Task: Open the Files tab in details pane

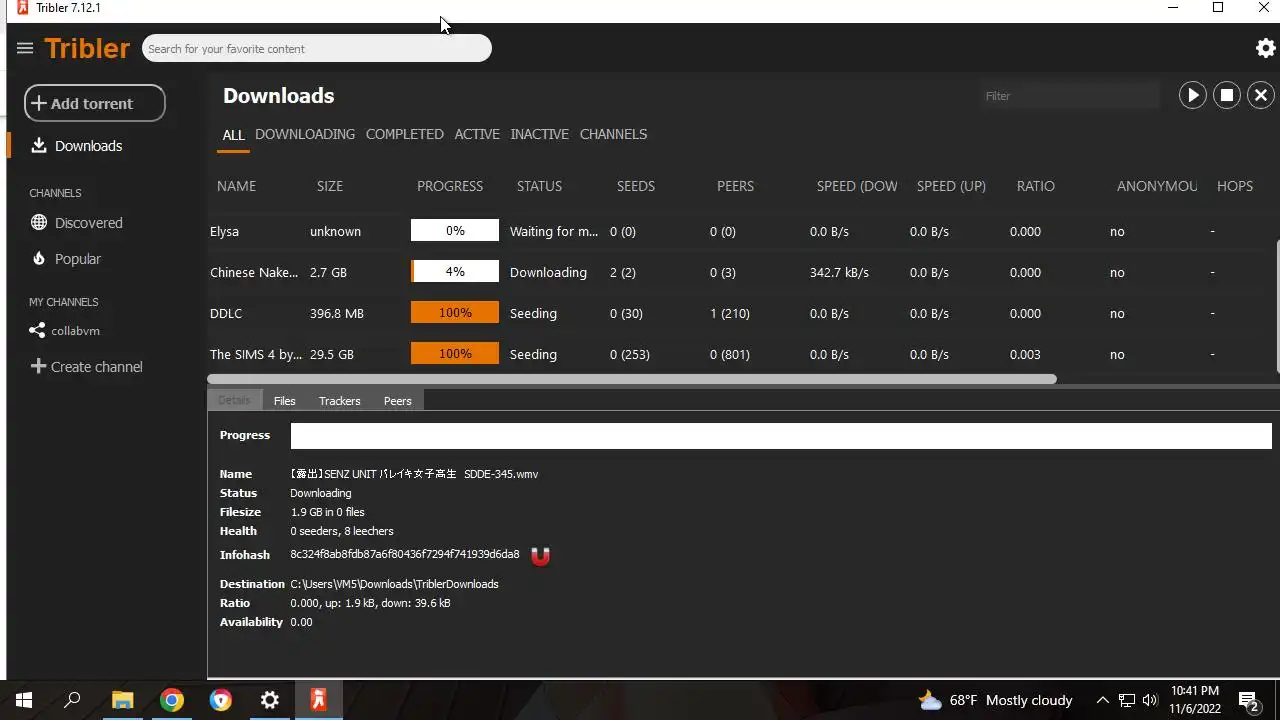Action: click(285, 400)
